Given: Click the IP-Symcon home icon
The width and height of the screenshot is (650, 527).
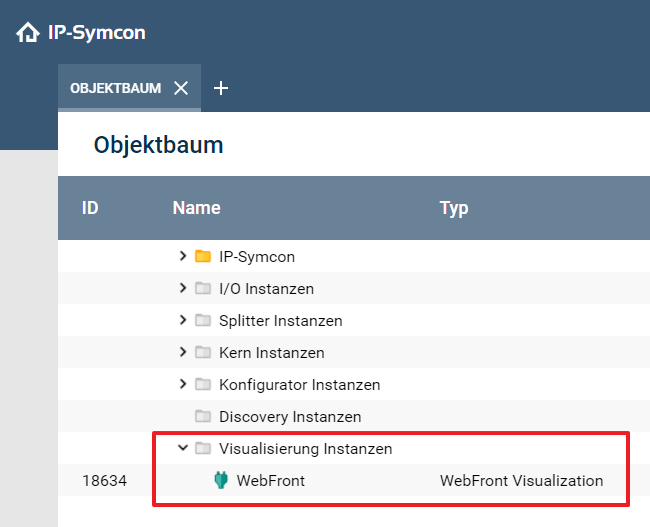Looking at the screenshot, I should tap(27, 33).
